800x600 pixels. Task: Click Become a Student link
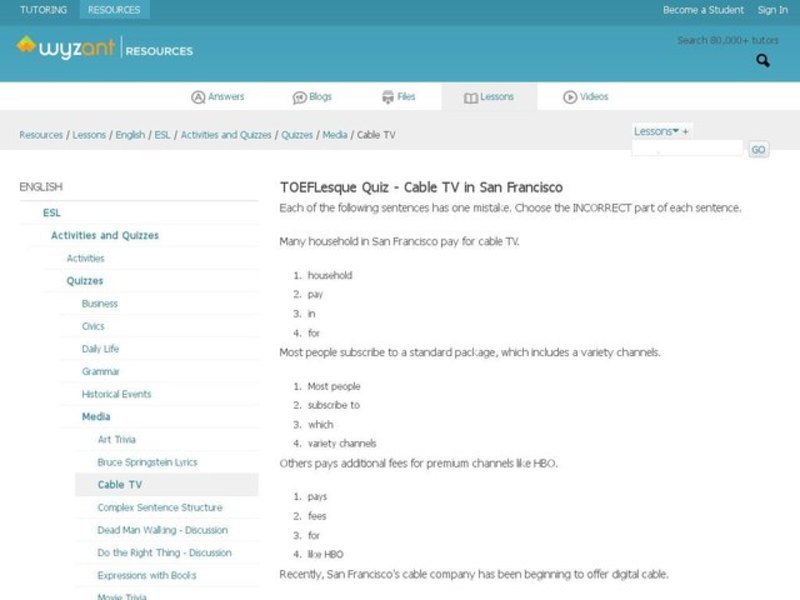pyautogui.click(x=703, y=10)
